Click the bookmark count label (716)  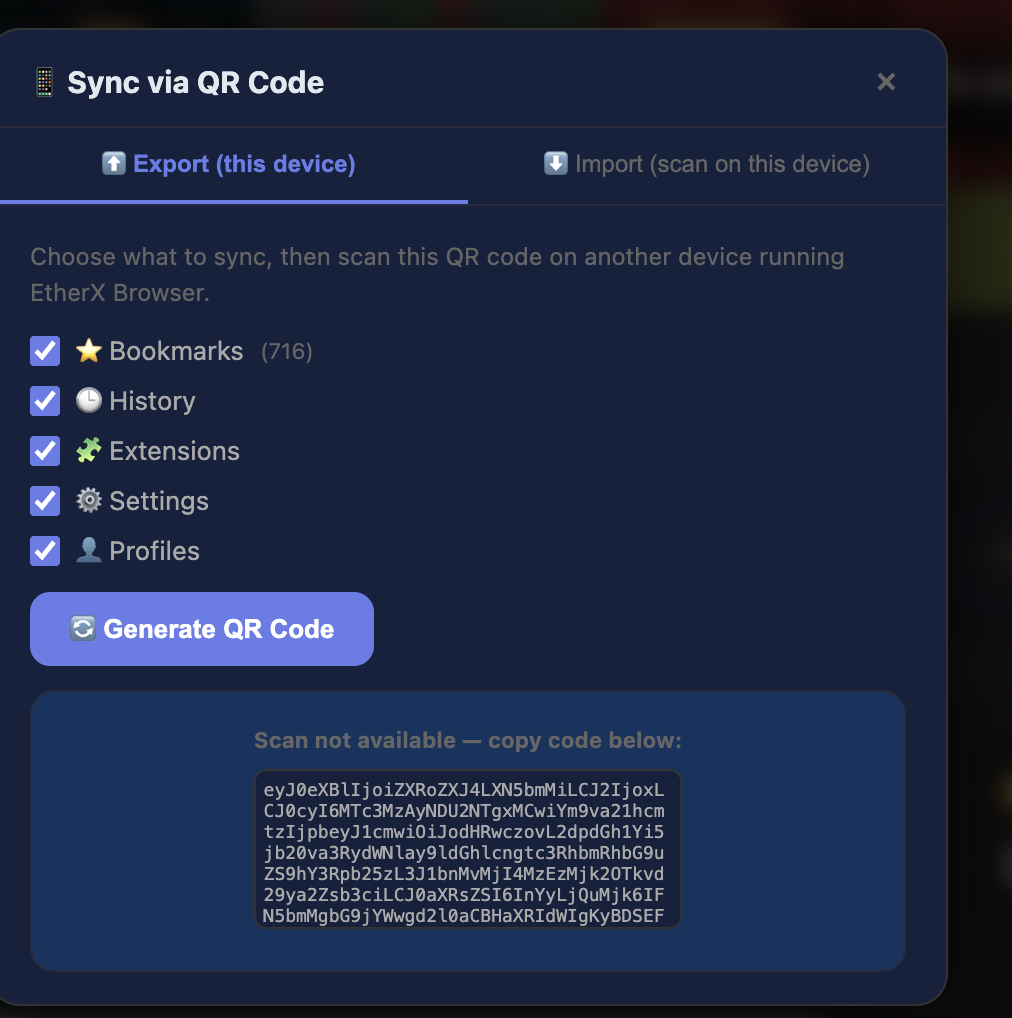285,351
